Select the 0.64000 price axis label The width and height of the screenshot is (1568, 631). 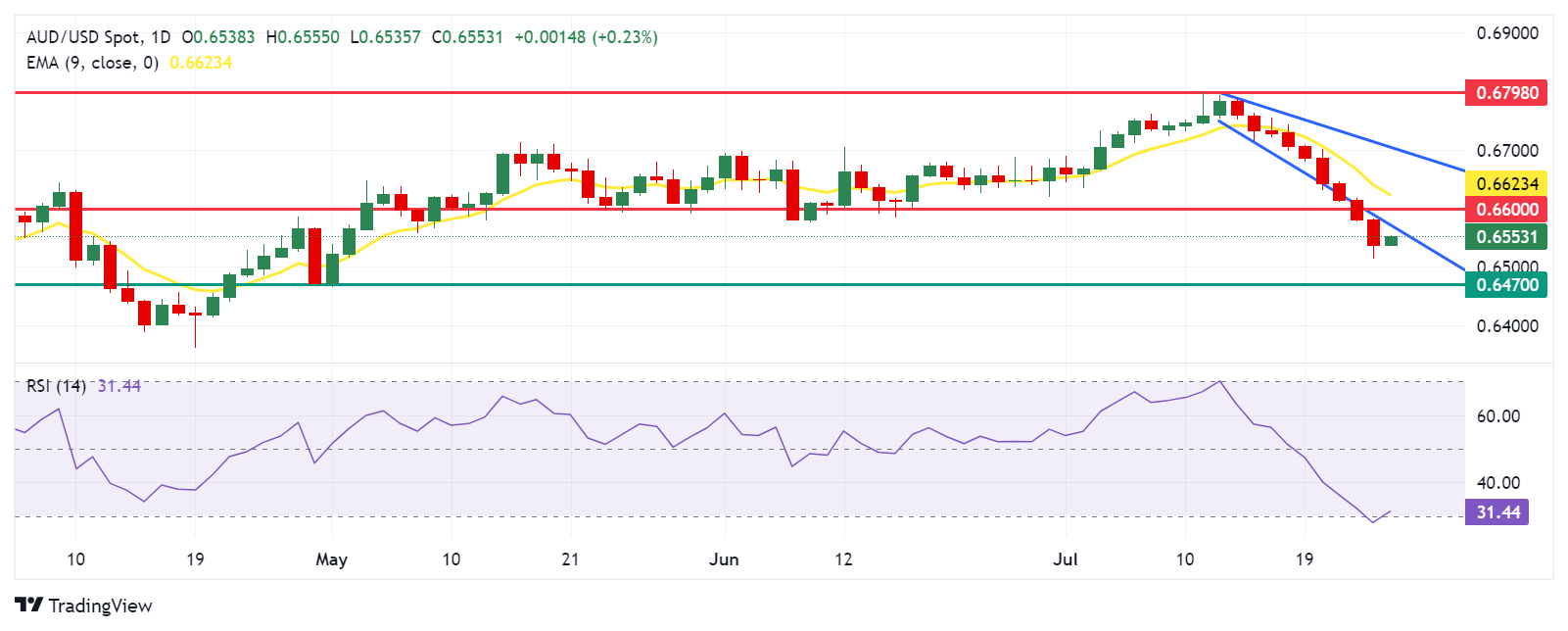pyautogui.click(x=1506, y=326)
